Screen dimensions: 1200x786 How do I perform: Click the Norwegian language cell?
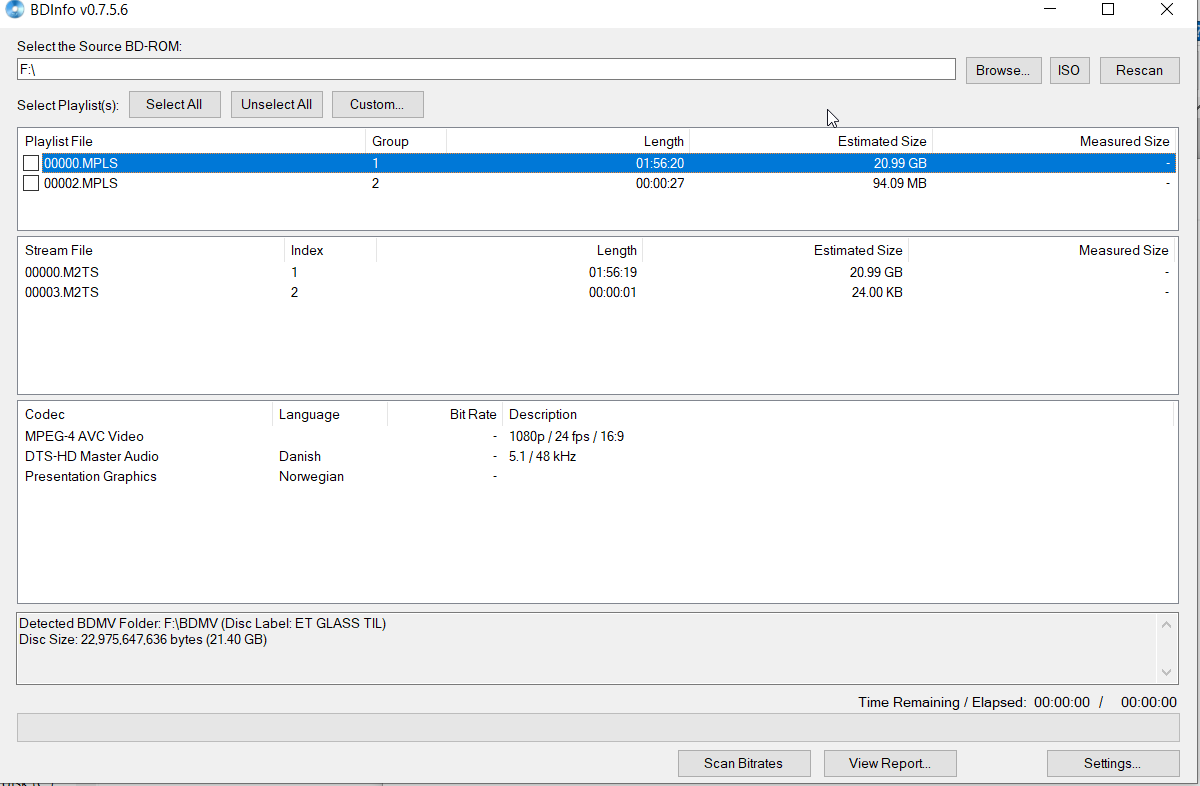pyautogui.click(x=311, y=476)
